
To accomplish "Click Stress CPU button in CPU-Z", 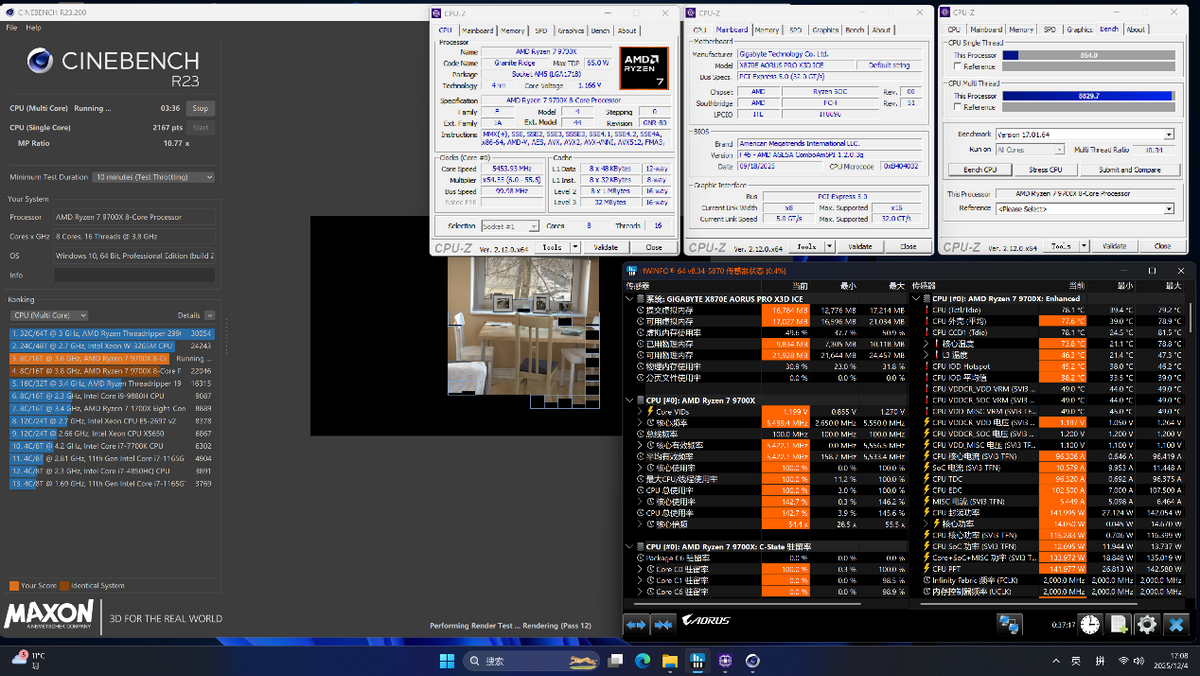I will coord(1045,170).
